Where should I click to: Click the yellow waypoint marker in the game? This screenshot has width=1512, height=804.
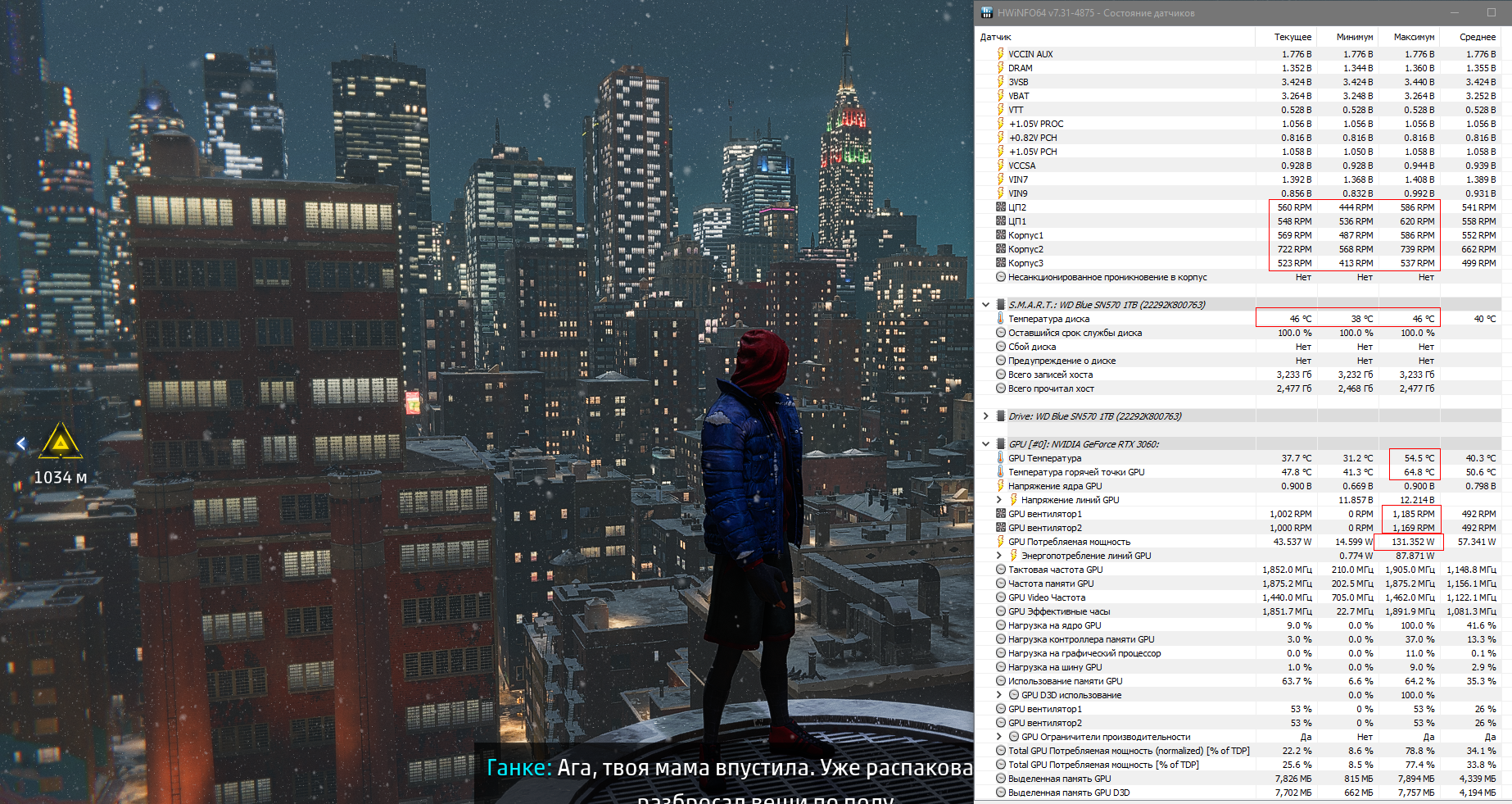point(61,441)
